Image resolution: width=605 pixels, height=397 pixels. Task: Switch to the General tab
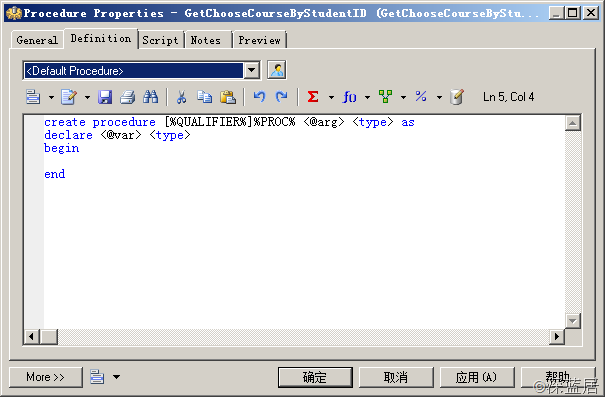click(x=37, y=40)
